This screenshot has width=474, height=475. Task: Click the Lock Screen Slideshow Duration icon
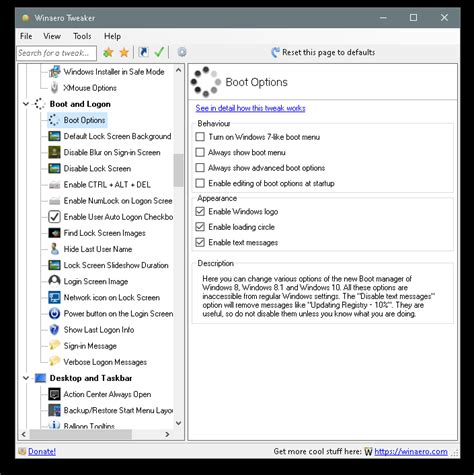[x=54, y=265]
